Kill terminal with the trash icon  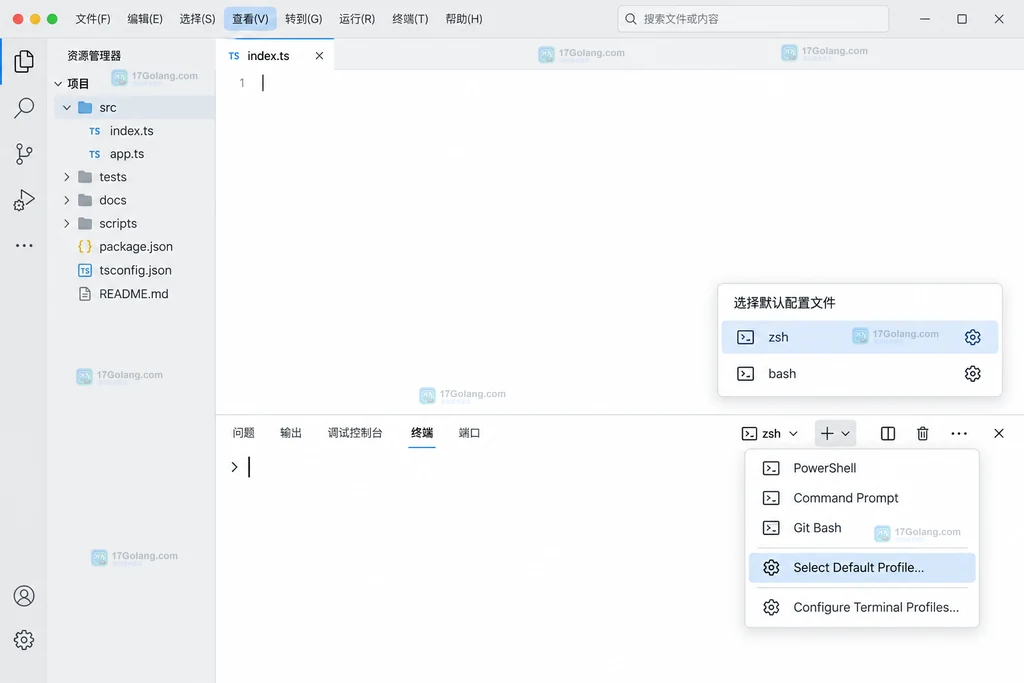(x=923, y=434)
